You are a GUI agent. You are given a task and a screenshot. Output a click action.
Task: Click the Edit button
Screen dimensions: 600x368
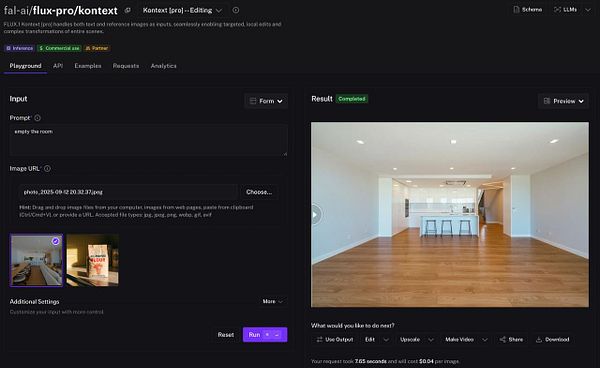(370, 340)
